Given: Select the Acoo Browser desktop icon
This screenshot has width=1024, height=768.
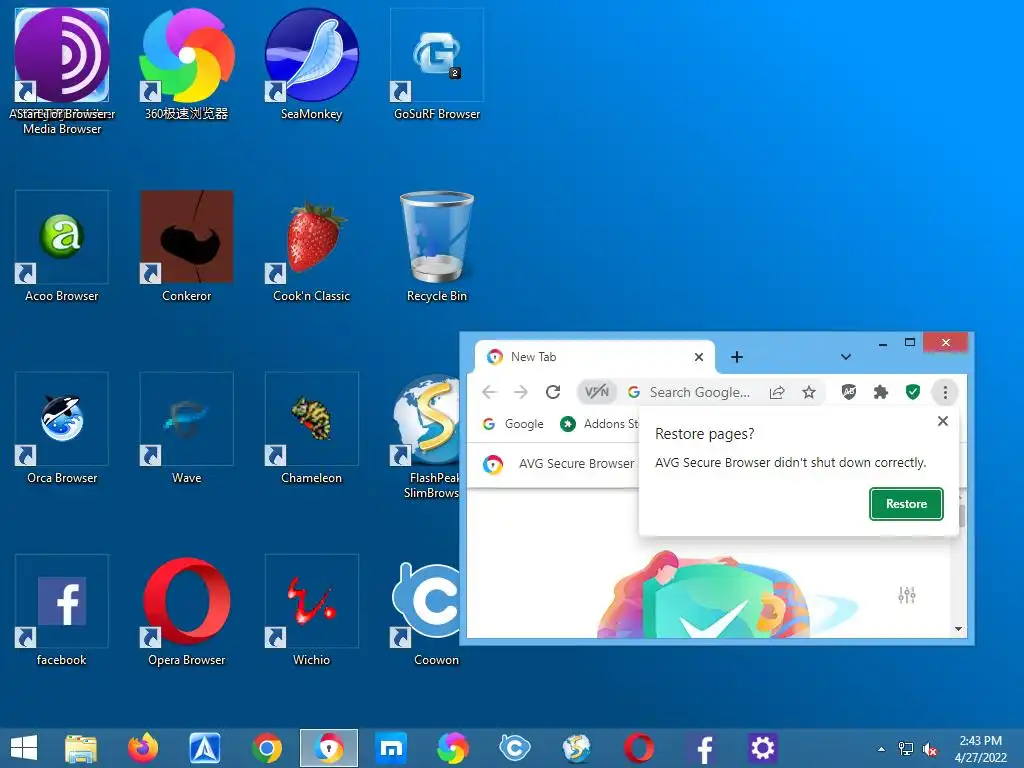Looking at the screenshot, I should [x=62, y=237].
